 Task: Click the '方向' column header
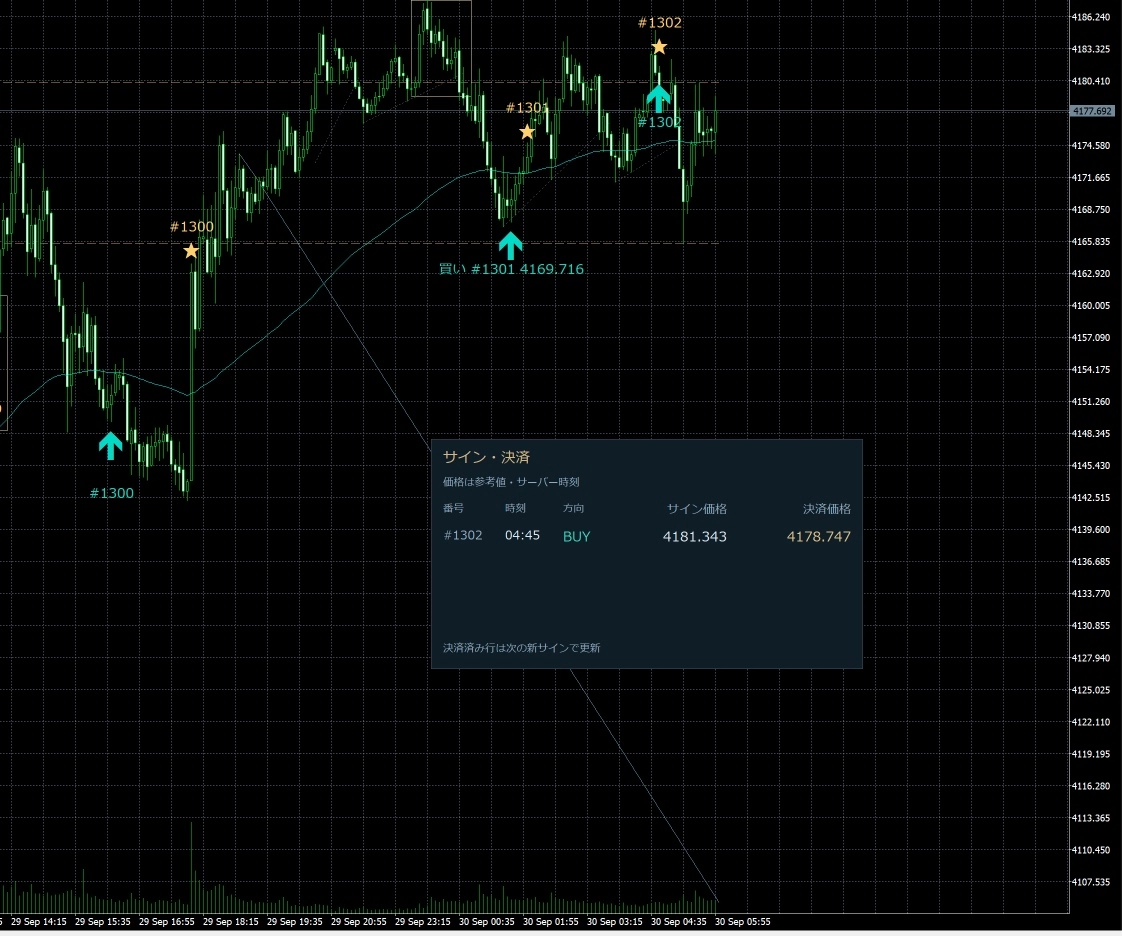[x=574, y=508]
